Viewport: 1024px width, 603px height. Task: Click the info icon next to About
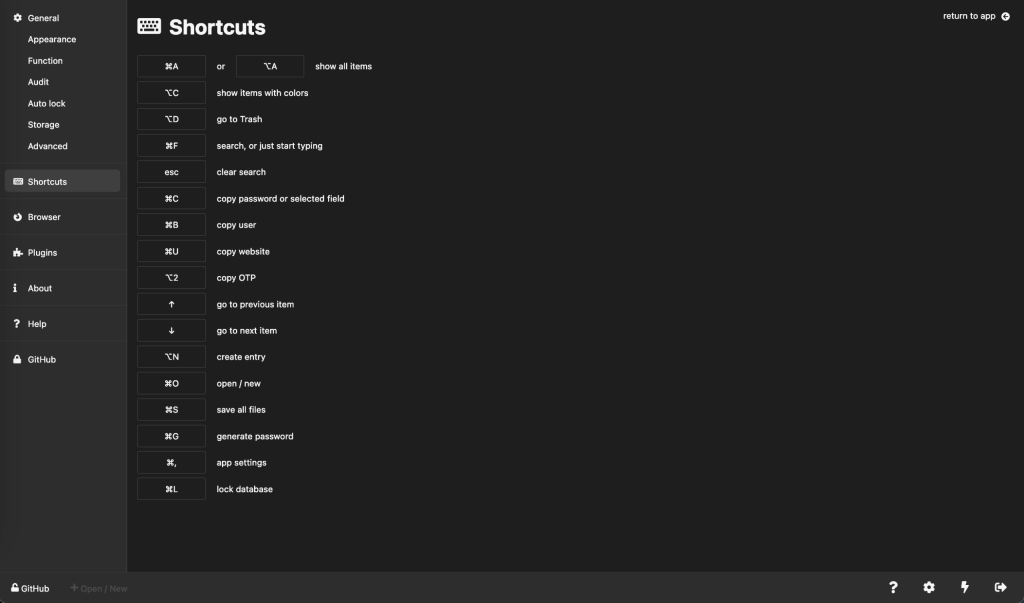click(14, 288)
